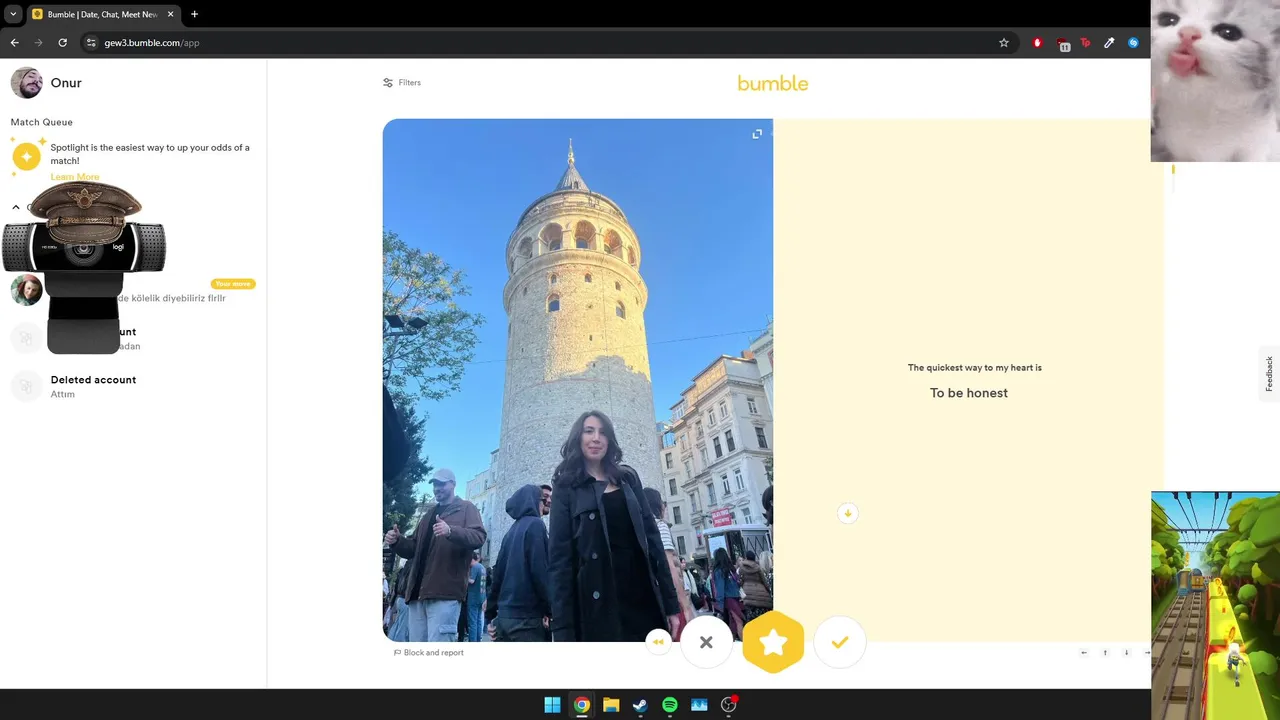The width and height of the screenshot is (1280, 720).
Task: Bookmark this page with star icon
Action: (1004, 43)
